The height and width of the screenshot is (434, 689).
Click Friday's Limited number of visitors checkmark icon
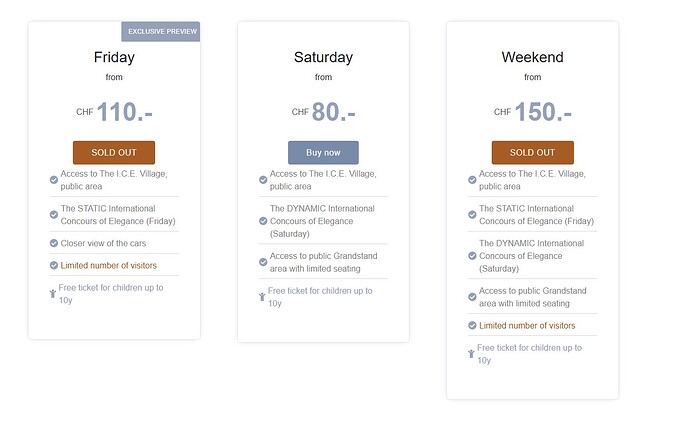tap(54, 265)
